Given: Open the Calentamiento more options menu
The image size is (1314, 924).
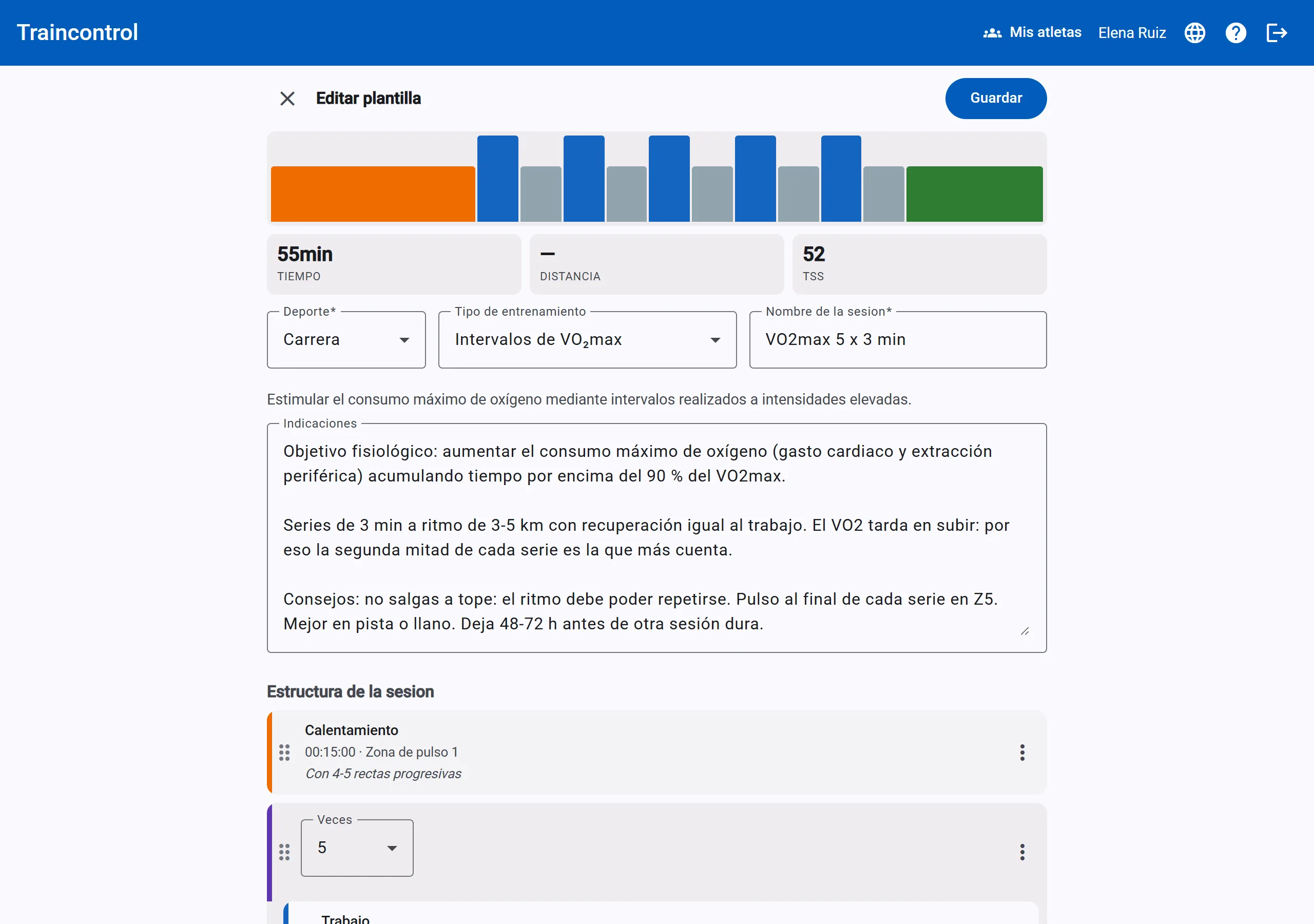Looking at the screenshot, I should point(1022,752).
